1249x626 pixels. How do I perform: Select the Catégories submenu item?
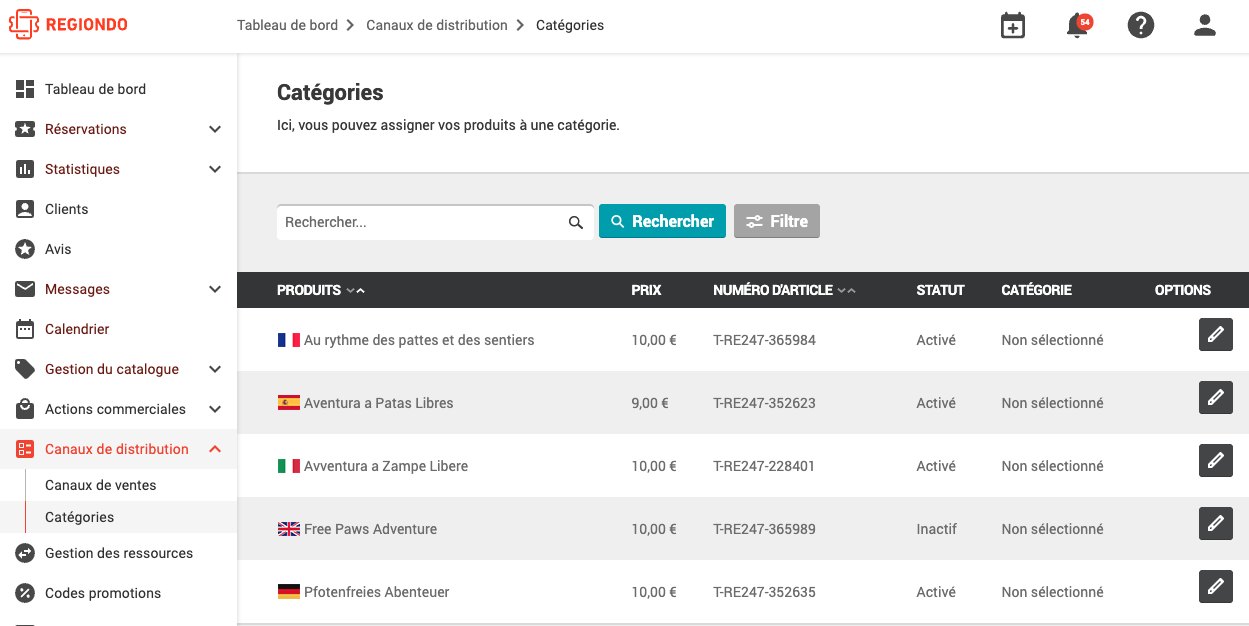[80, 517]
